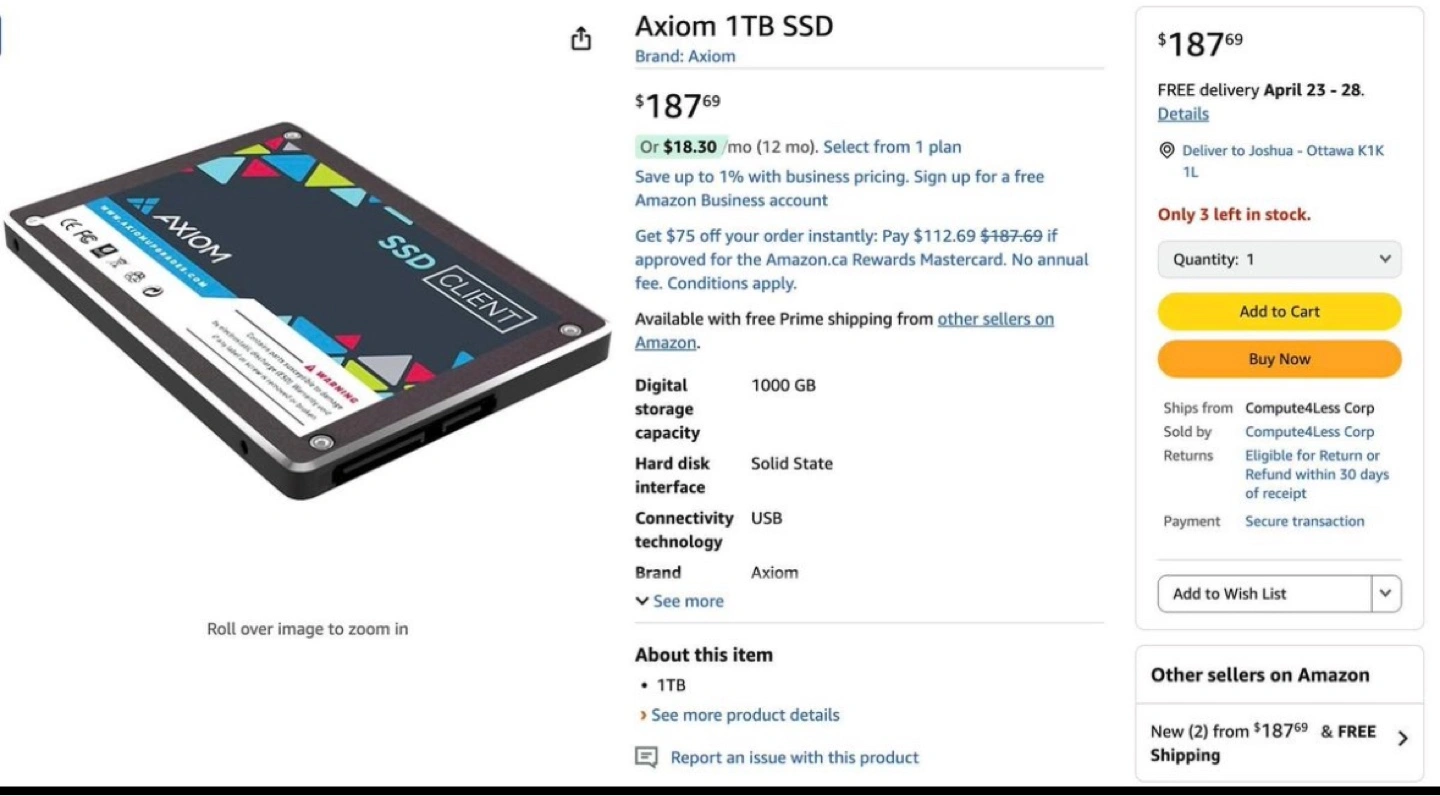The height and width of the screenshot is (796, 1440).
Task: Click Add to Wish List button
Action: [1264, 593]
